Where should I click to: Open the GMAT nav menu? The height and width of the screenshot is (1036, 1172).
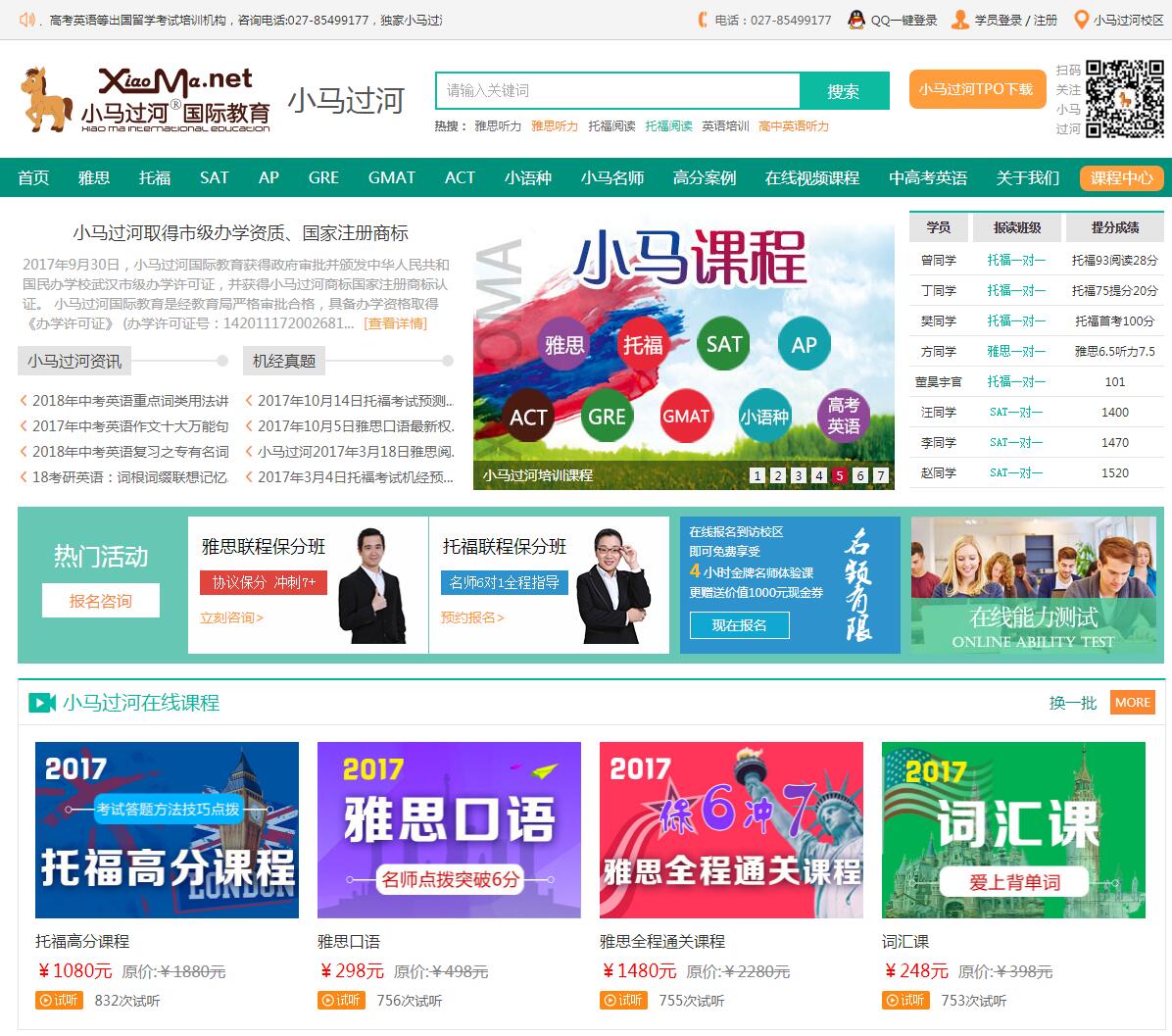click(392, 178)
